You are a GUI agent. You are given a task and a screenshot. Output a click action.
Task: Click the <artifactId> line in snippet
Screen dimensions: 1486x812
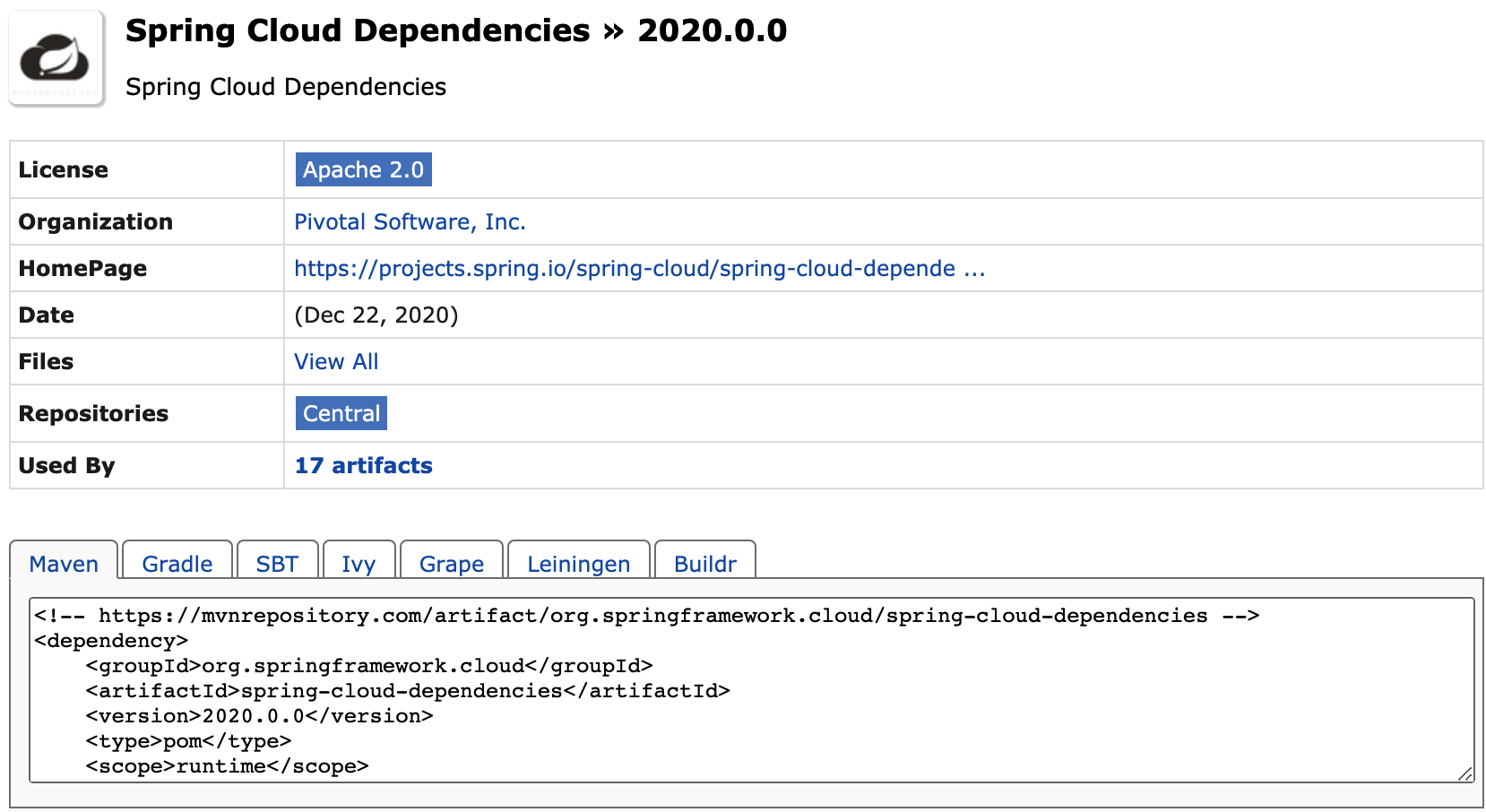(408, 691)
